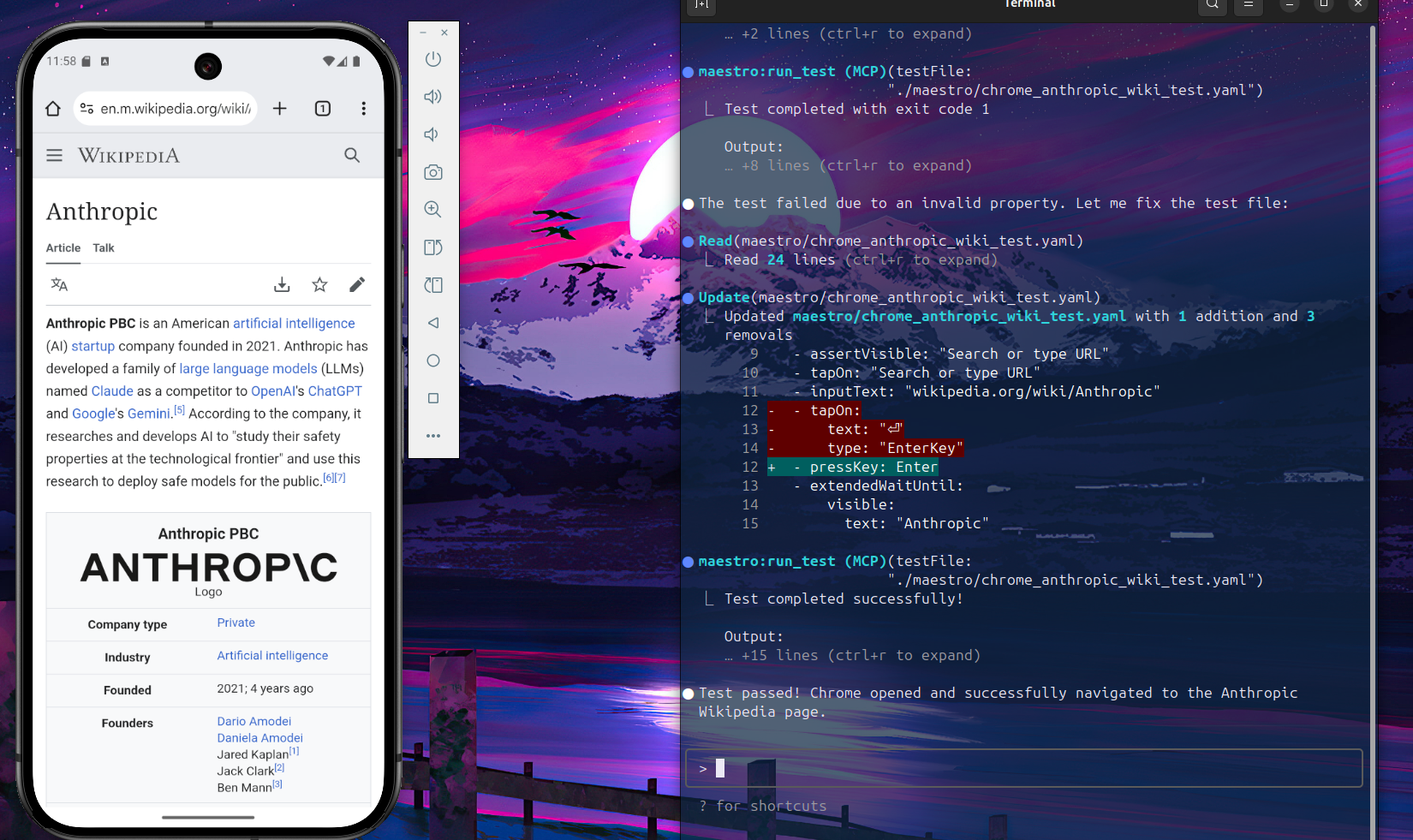Image resolution: width=1413 pixels, height=840 pixels.
Task: Expand the '+2 lines' collapsed output
Action: tap(848, 33)
